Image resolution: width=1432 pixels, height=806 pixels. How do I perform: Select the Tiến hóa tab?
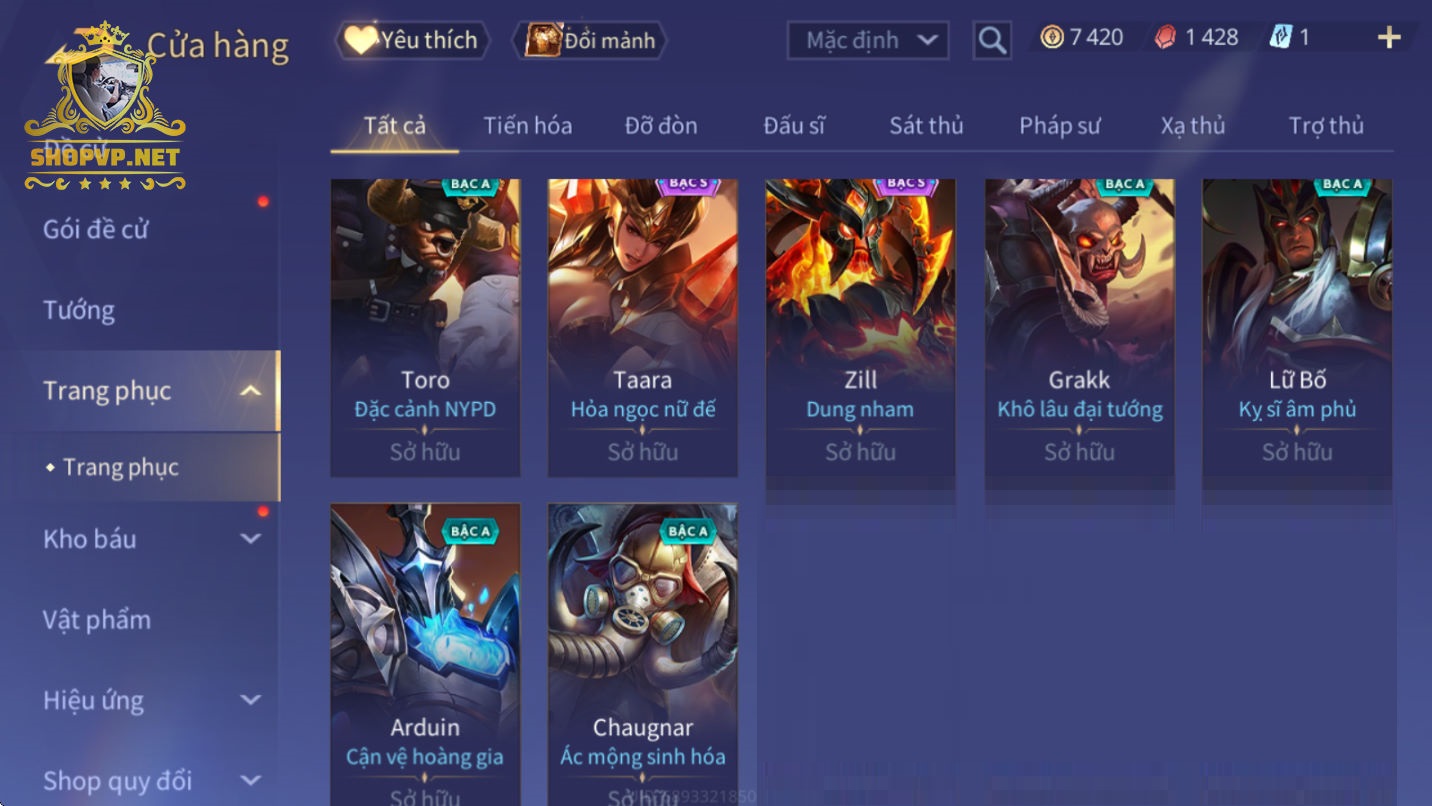click(x=527, y=126)
